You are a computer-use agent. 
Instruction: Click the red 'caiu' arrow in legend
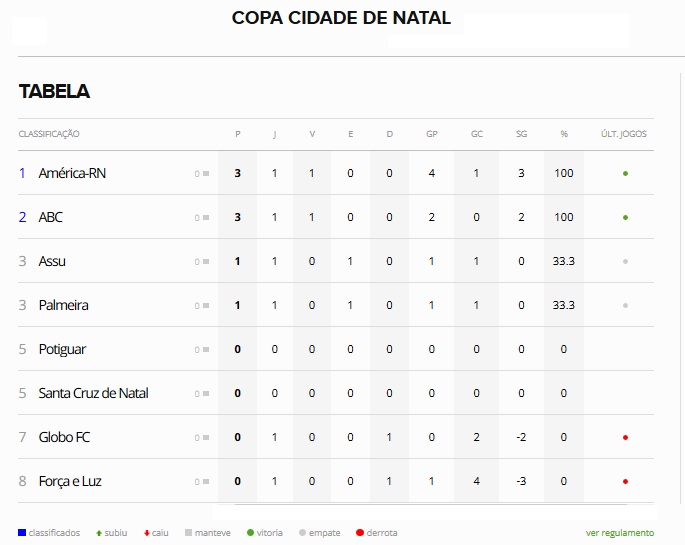(146, 533)
